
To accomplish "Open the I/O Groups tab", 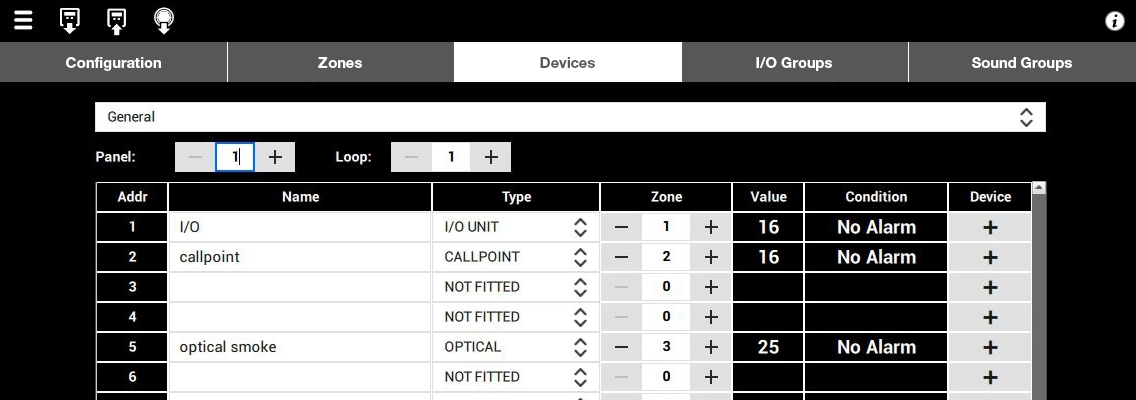I will pos(794,62).
